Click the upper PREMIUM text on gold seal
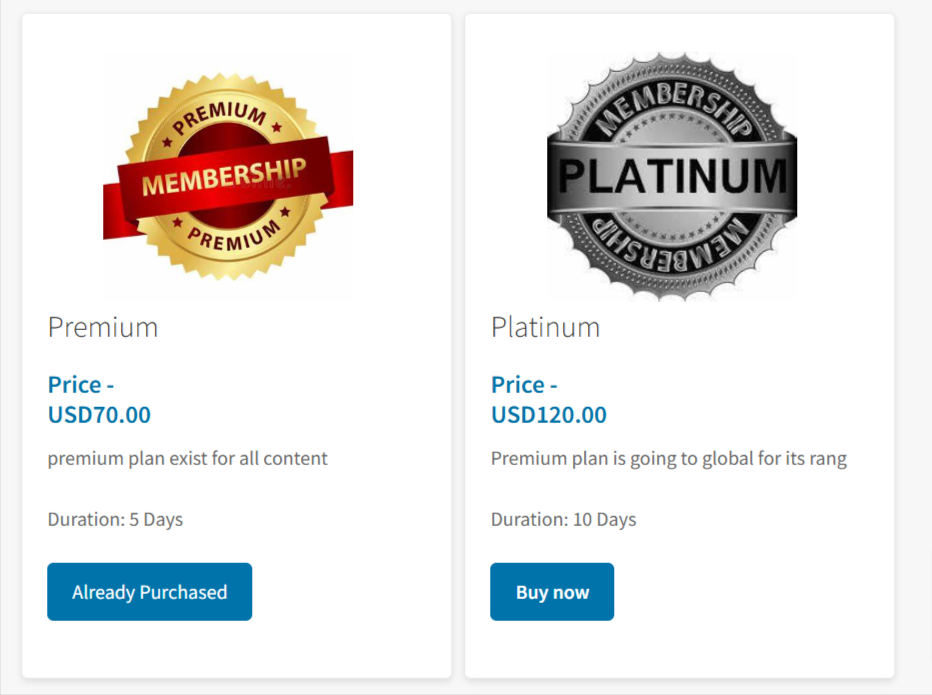The image size is (932, 695). [x=222, y=119]
